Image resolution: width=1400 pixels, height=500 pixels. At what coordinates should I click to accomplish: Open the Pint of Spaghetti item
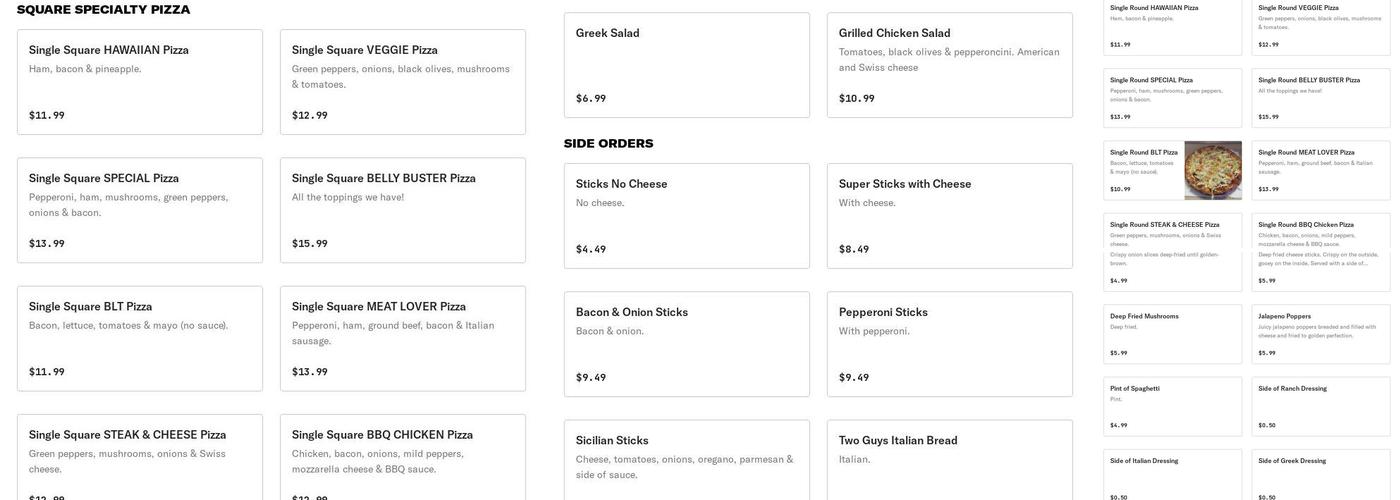1172,406
